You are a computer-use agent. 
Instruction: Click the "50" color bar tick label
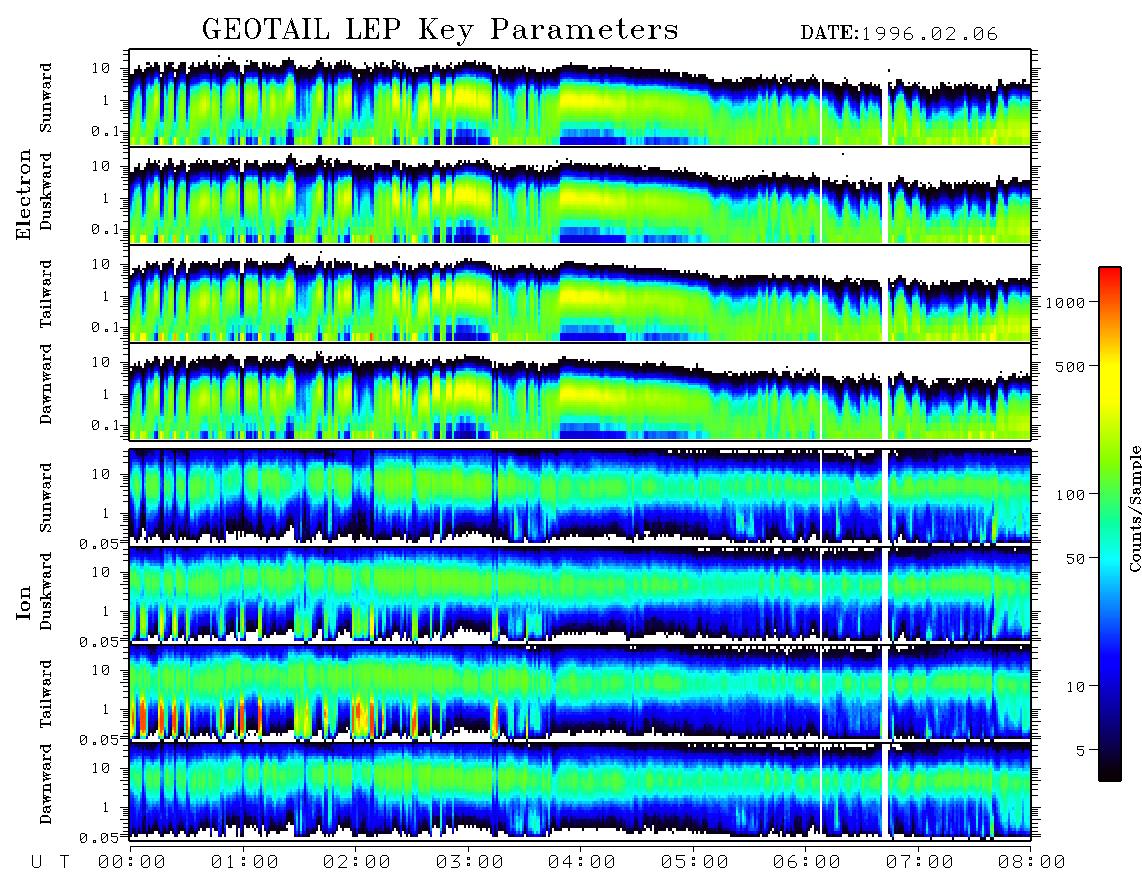click(x=1075, y=559)
